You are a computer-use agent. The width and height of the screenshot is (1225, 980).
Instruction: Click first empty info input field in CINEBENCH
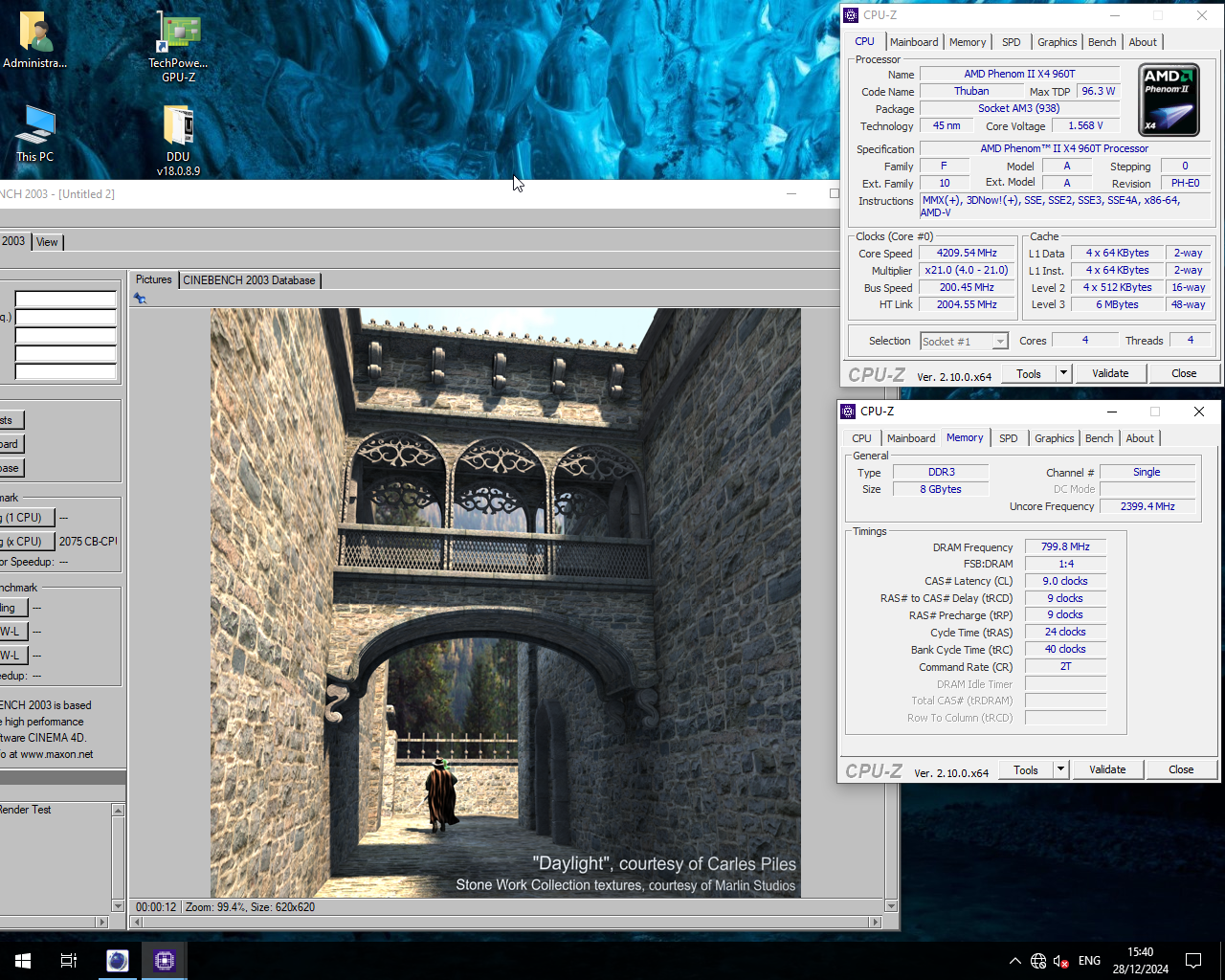pyautogui.click(x=65, y=299)
